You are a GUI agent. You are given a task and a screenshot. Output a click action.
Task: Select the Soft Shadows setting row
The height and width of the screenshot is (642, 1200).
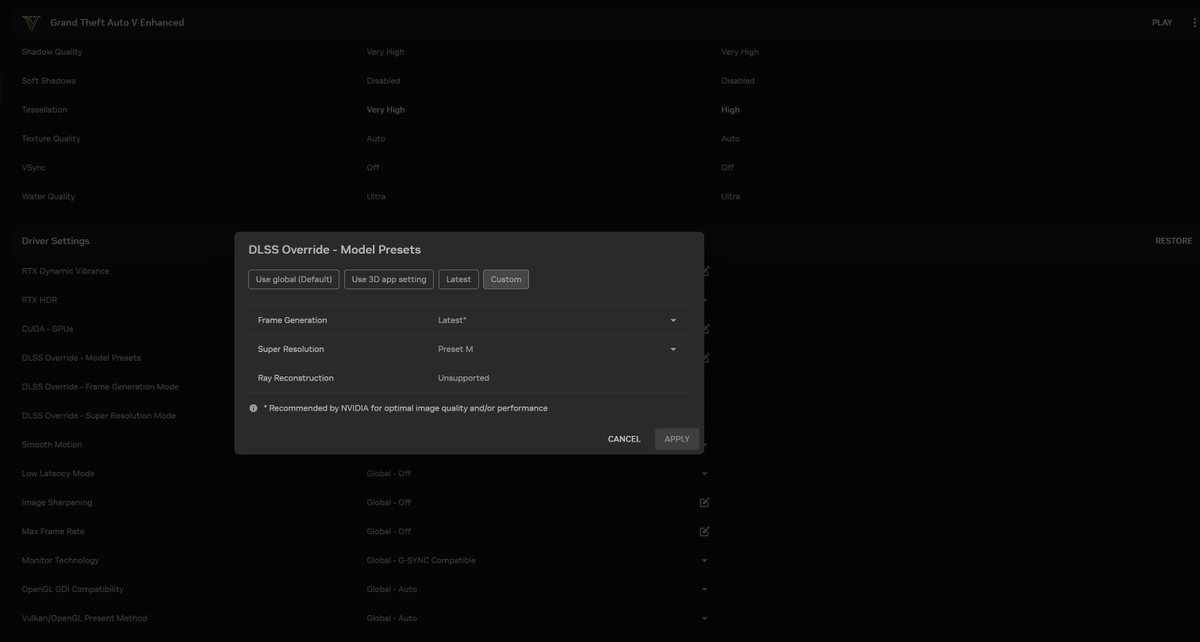[x=600, y=81]
